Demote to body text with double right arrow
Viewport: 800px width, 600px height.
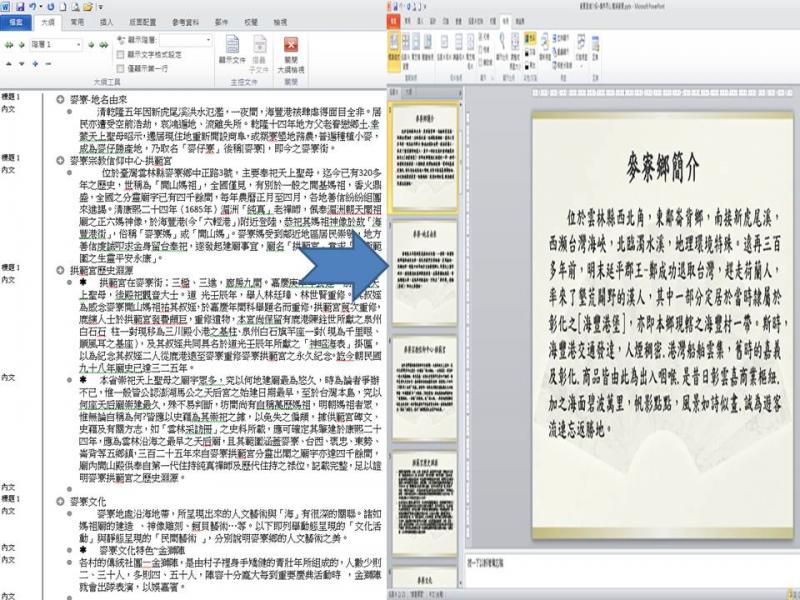105,45
